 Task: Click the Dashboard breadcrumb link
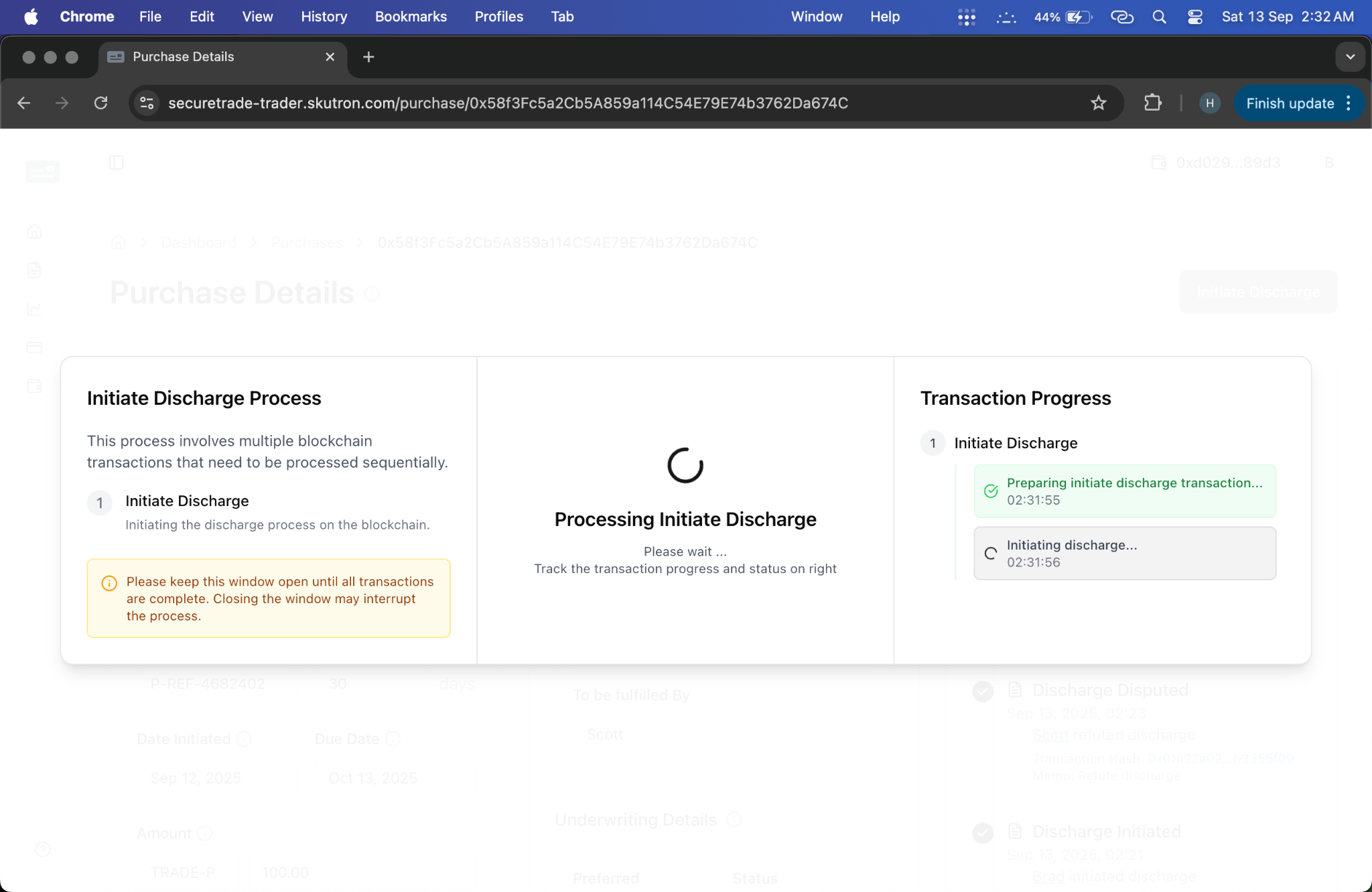(198, 243)
